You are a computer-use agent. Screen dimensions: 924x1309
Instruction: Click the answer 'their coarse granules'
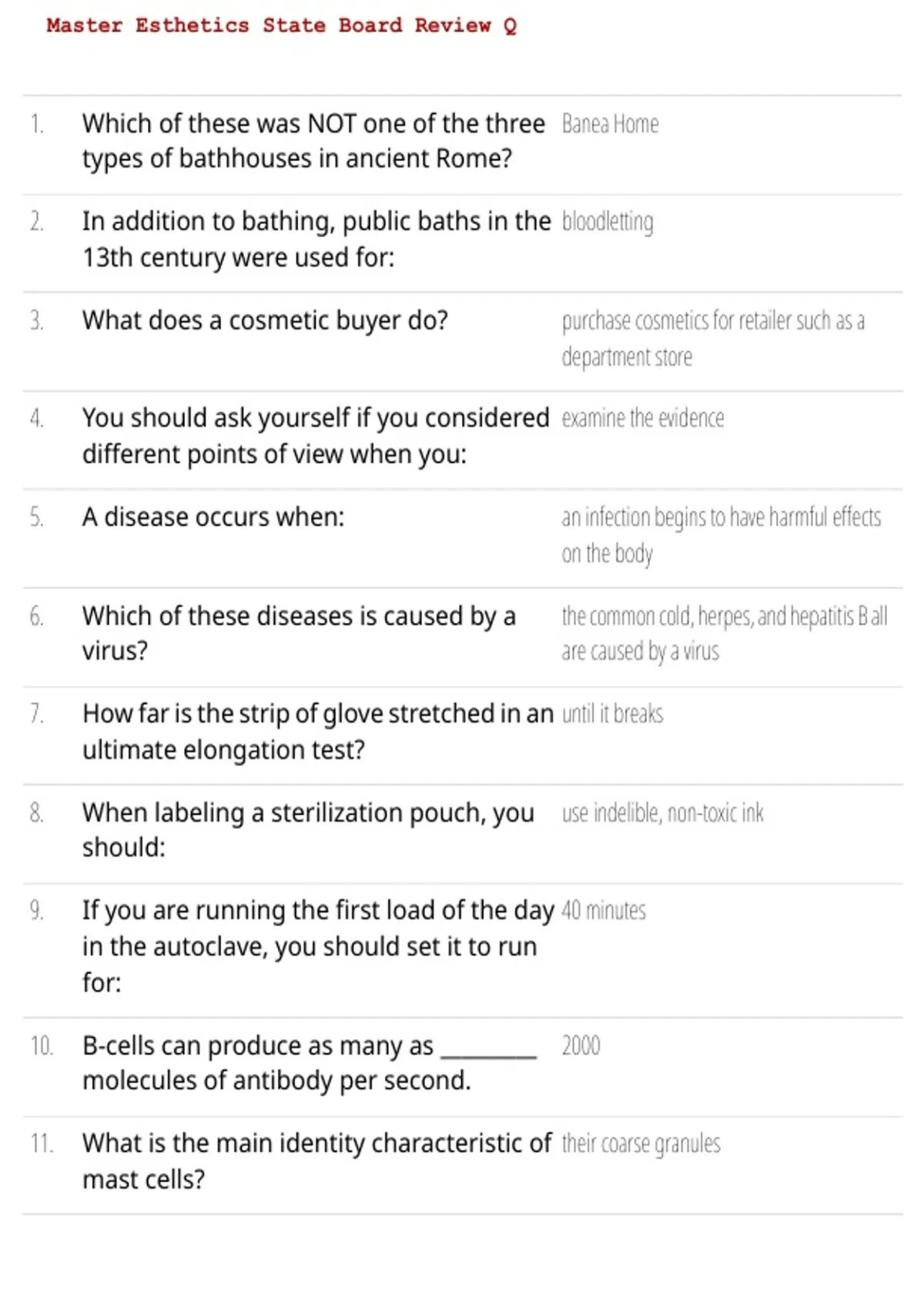coord(641,1144)
